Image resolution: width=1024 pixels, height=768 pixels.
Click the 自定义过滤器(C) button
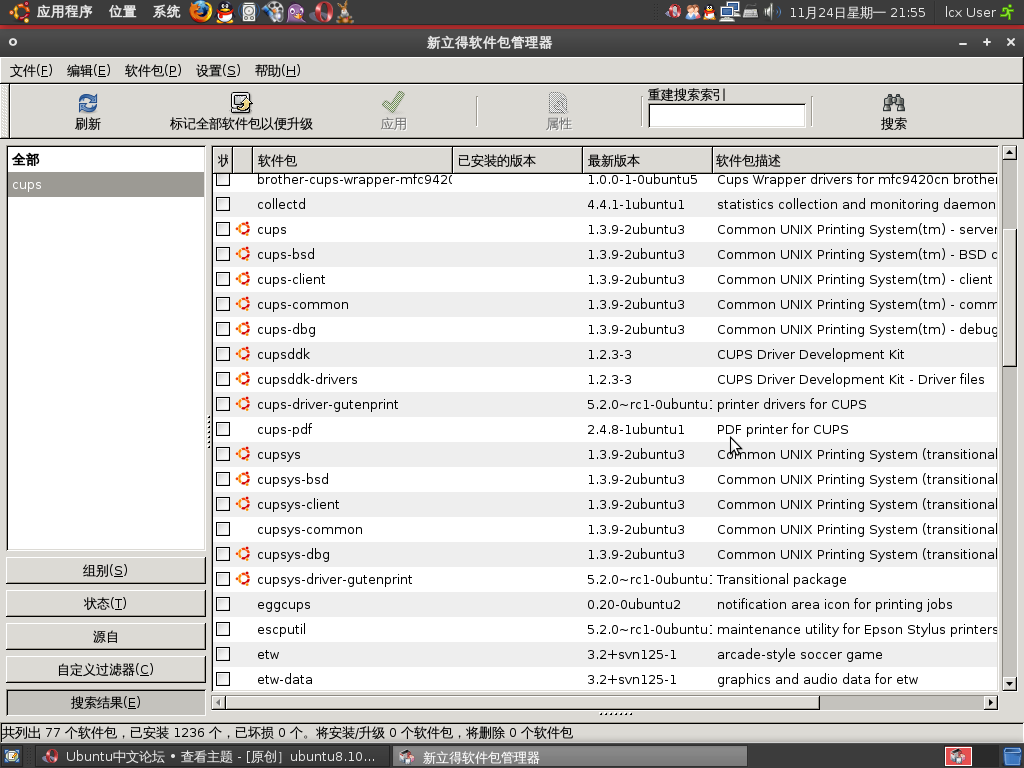(x=106, y=669)
